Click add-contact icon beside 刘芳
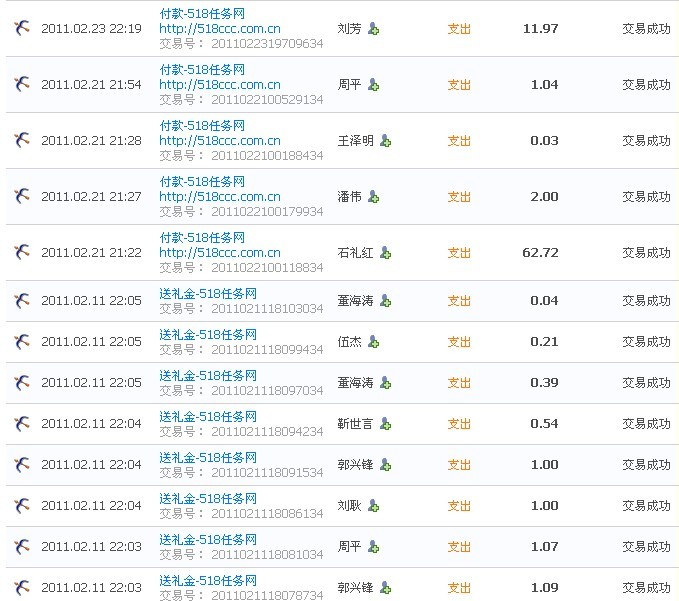The width and height of the screenshot is (679, 601). tap(373, 29)
